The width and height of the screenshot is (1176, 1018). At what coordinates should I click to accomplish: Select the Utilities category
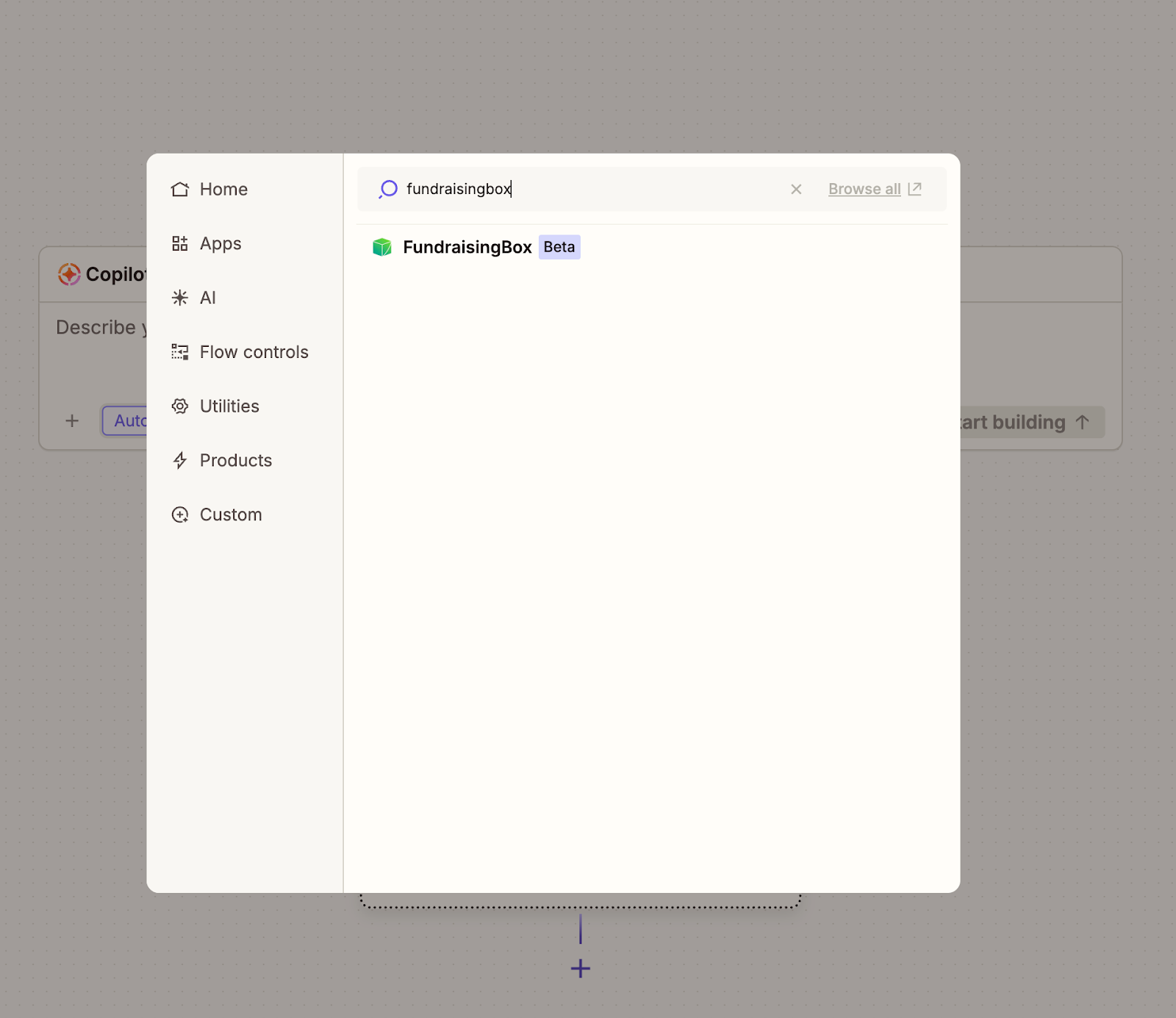pos(215,406)
